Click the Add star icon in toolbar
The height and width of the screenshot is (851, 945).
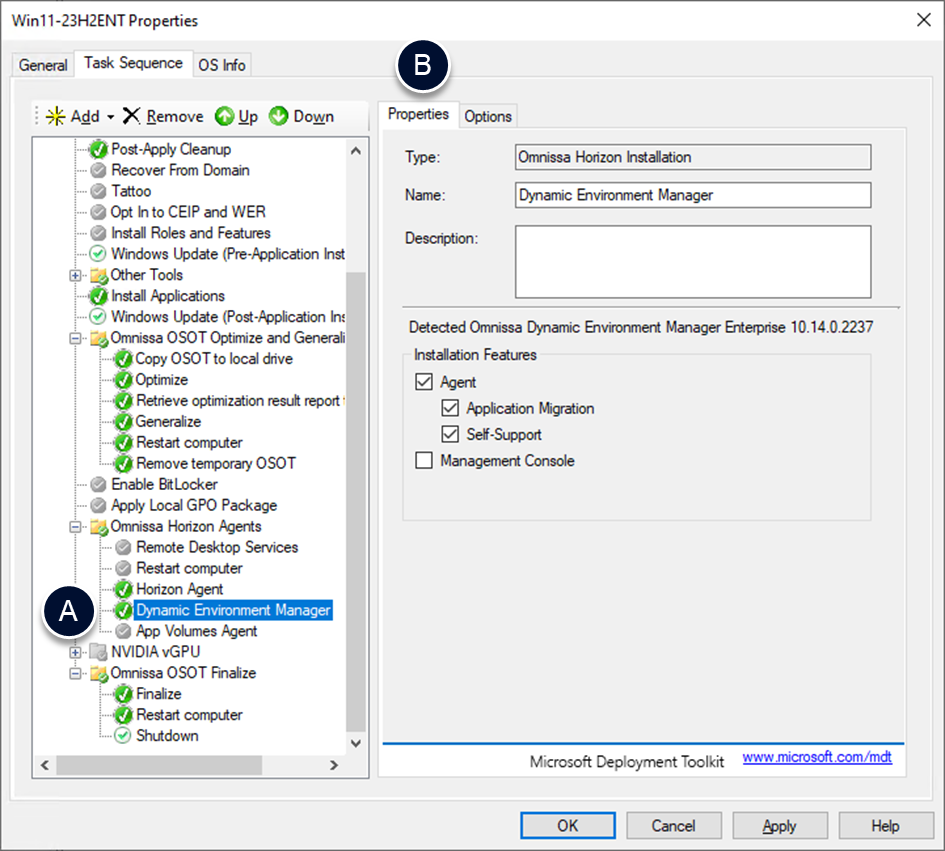pos(56,116)
